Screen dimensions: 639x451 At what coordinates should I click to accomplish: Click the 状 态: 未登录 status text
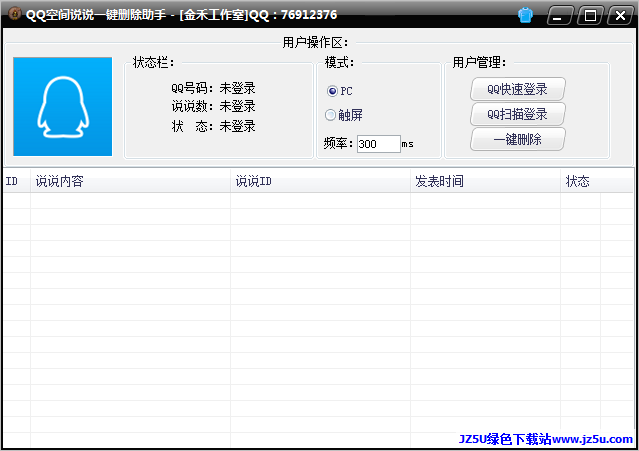[x=213, y=126]
